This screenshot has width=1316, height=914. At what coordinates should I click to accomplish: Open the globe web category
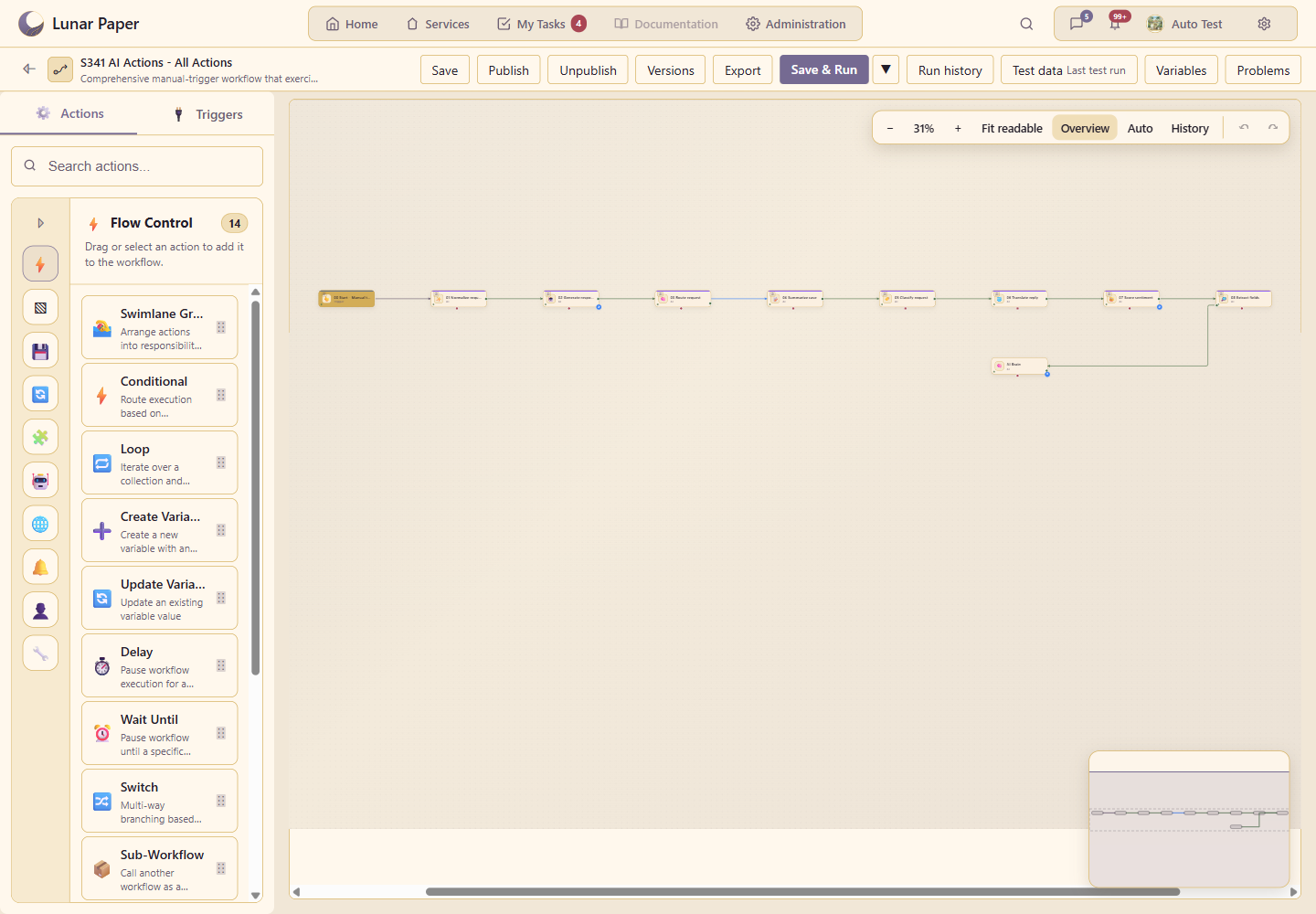40,524
